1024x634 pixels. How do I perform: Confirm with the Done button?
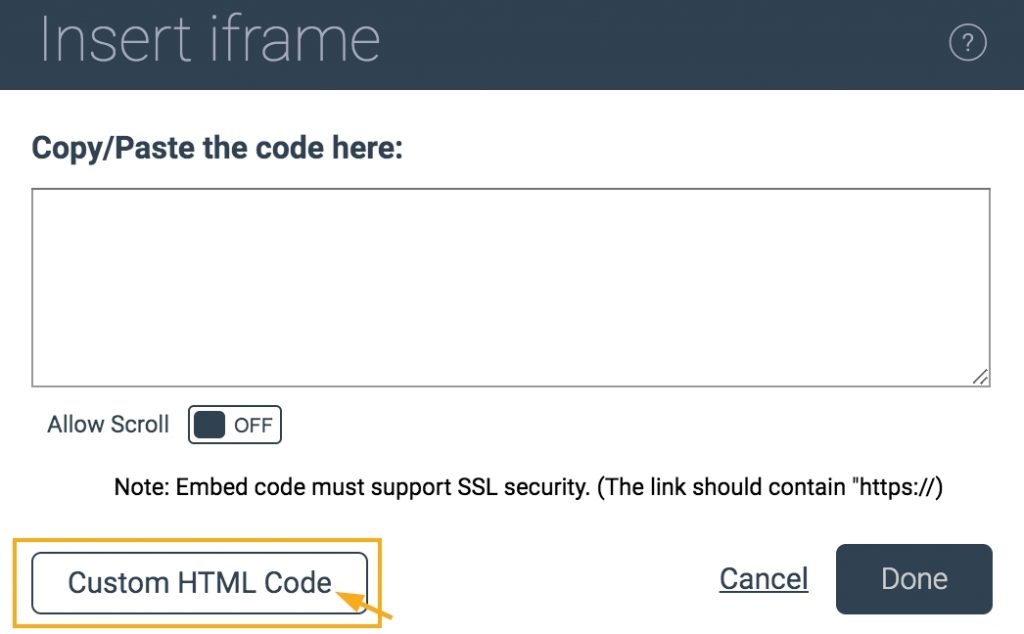(x=913, y=578)
